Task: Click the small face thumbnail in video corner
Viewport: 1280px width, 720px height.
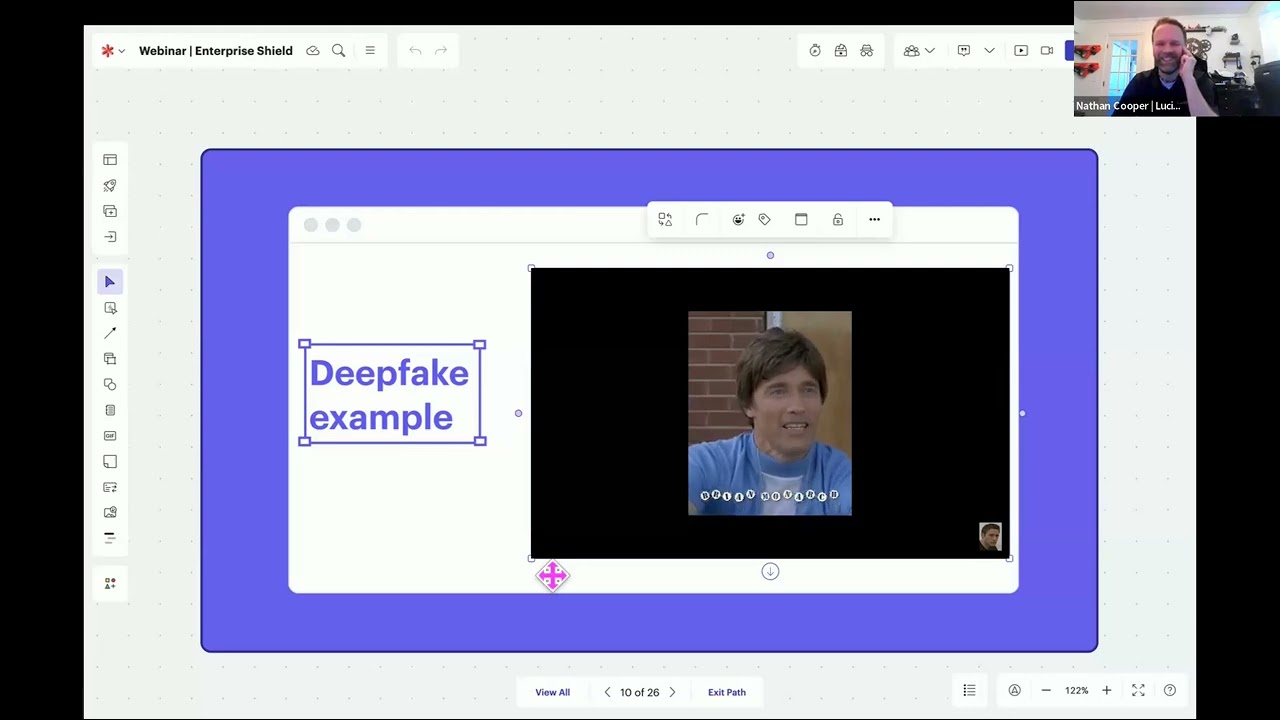Action: pos(990,537)
